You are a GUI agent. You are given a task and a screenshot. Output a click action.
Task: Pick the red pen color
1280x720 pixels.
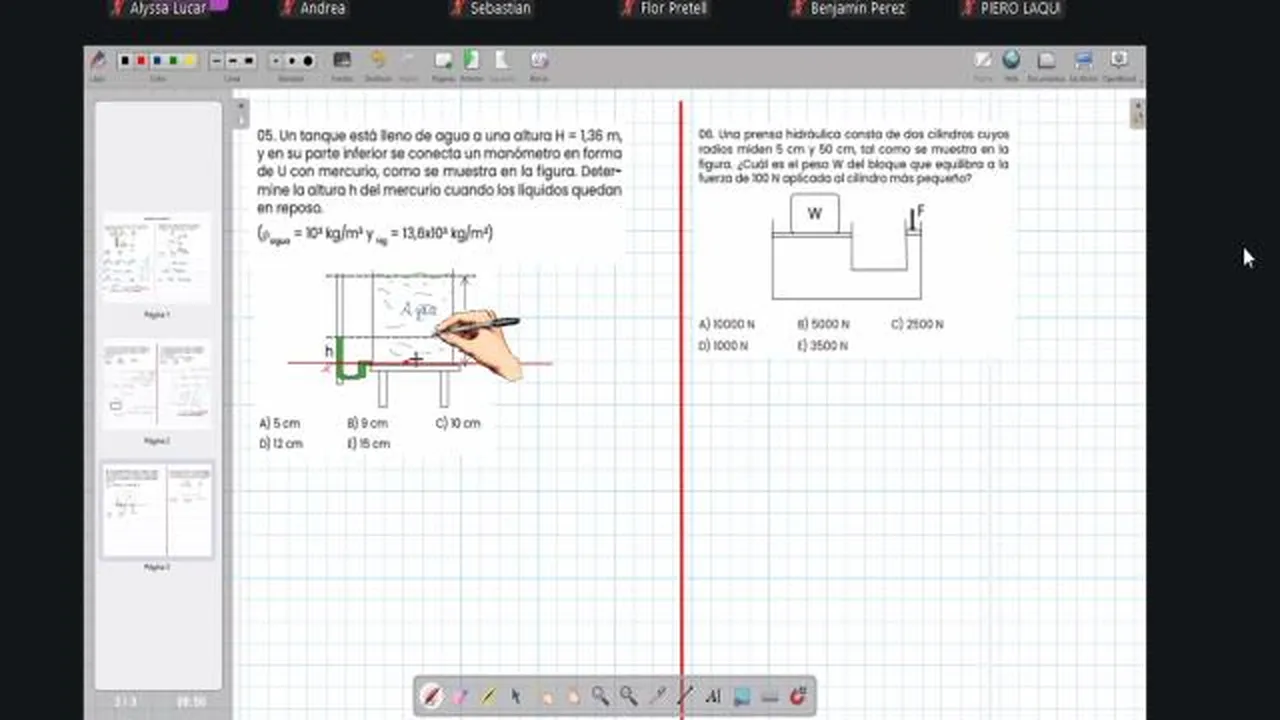[141, 61]
